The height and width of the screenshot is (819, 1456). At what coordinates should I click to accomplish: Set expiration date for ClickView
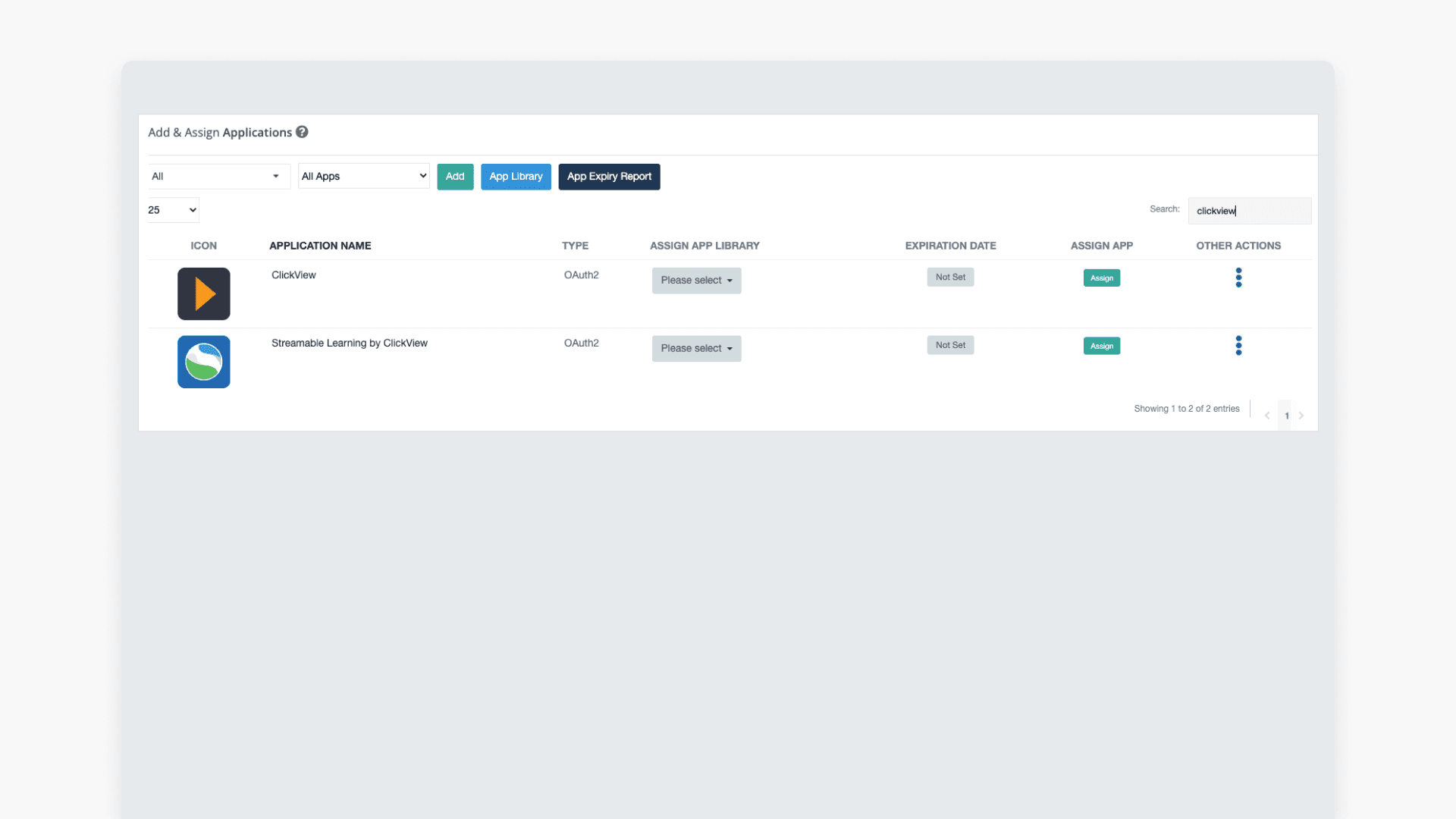[950, 278]
